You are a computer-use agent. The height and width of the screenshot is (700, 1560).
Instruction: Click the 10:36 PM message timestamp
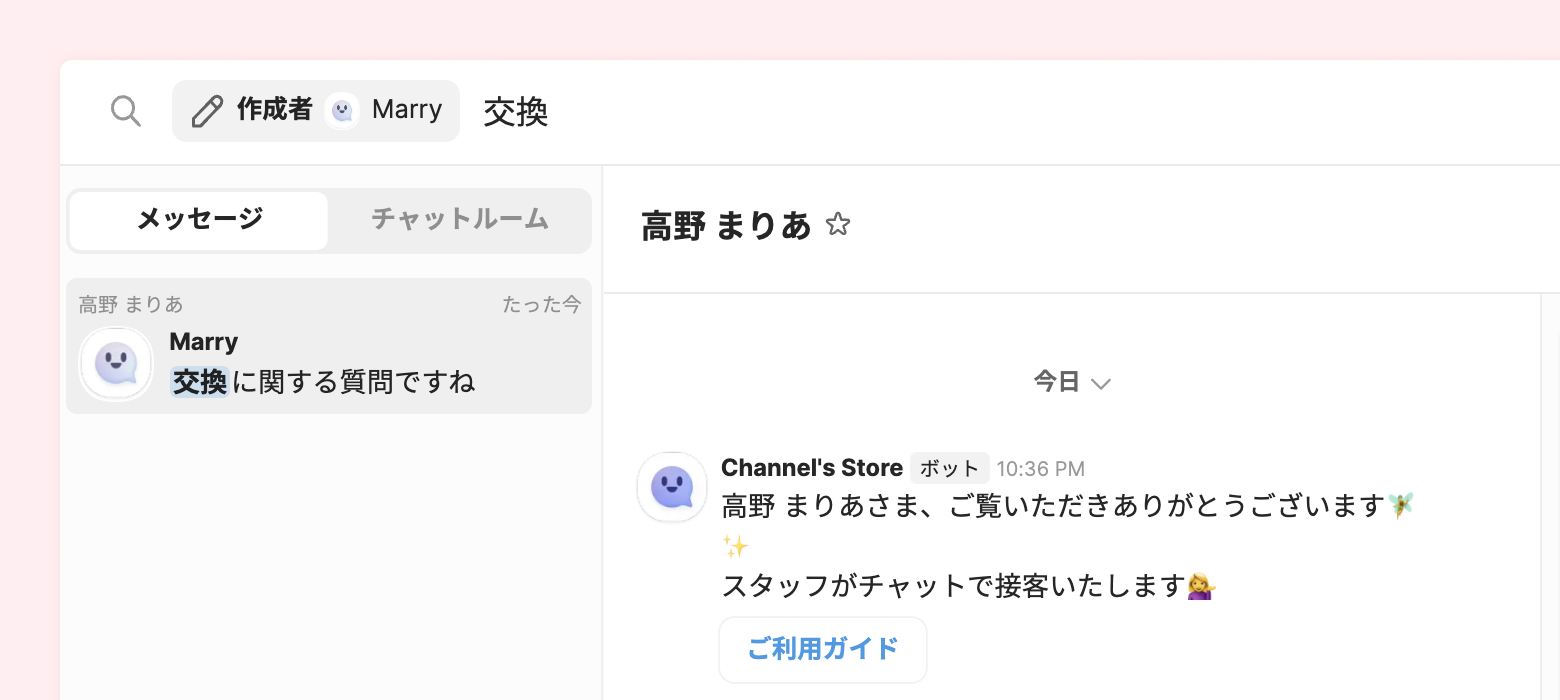tap(1040, 469)
